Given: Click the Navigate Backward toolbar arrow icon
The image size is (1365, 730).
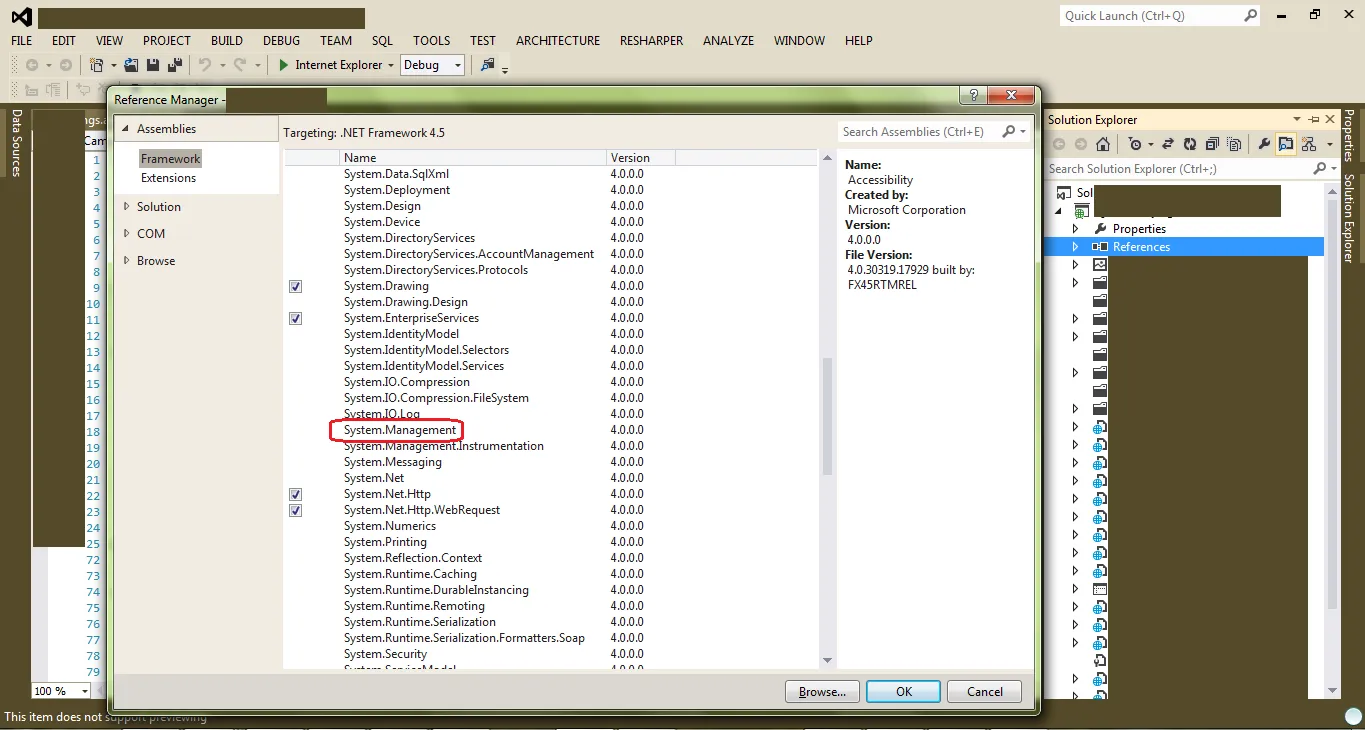Looking at the screenshot, I should click(32, 65).
